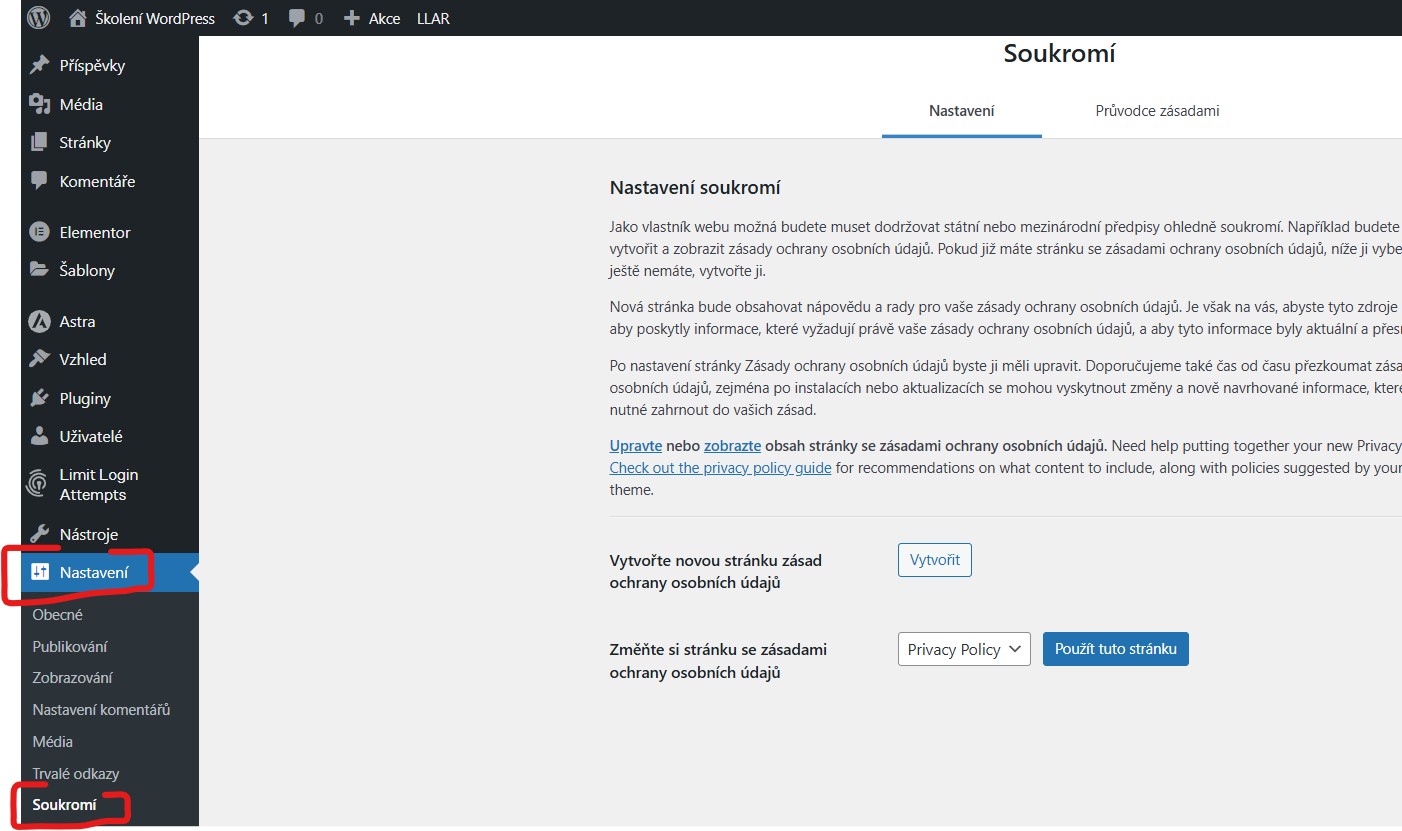The width and height of the screenshot is (1402, 831).
Task: Select the Nastavení tab under Soukromí
Action: [x=961, y=110]
